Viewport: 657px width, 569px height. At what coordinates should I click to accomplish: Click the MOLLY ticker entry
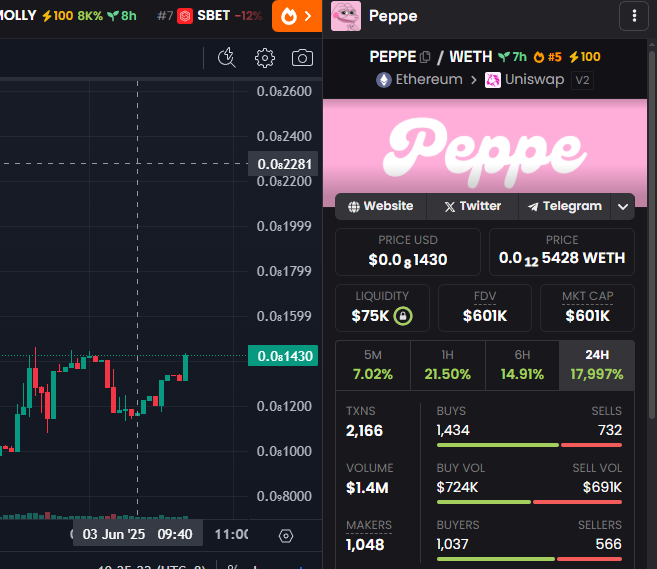click(x=68, y=16)
